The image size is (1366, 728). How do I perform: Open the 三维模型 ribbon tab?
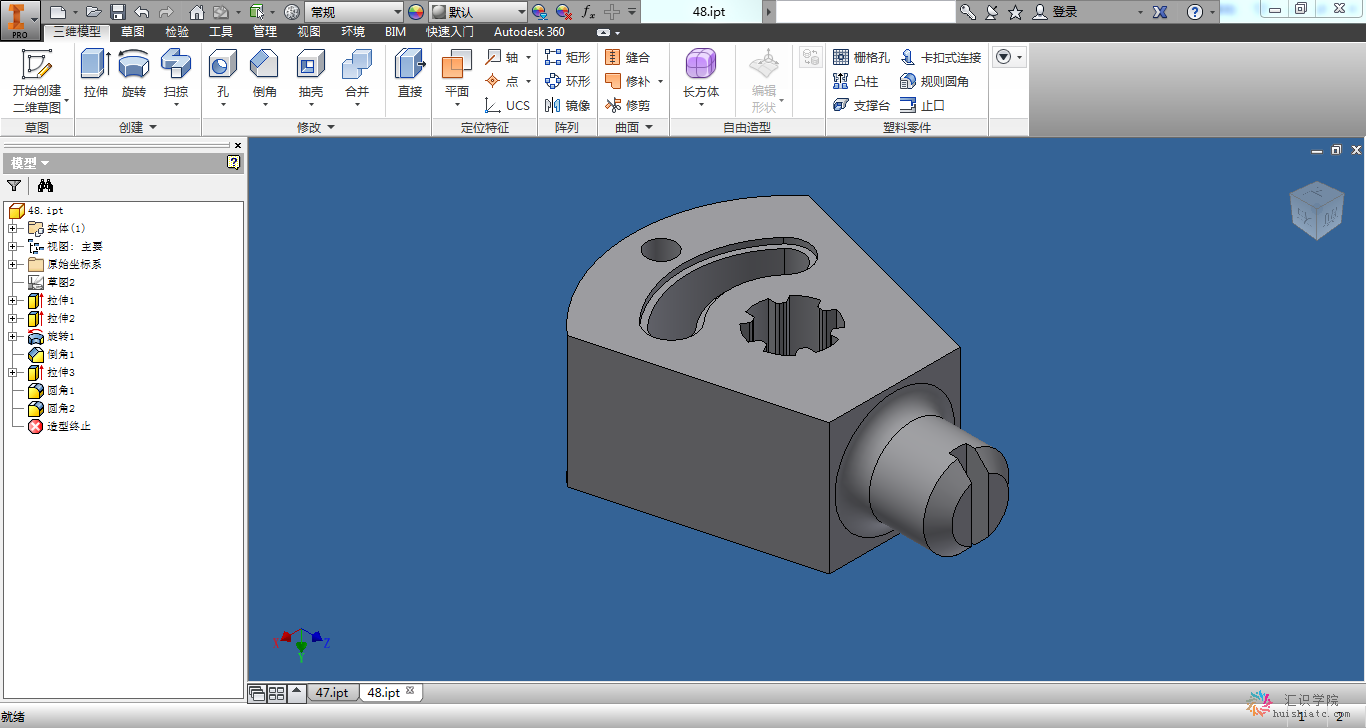tap(77, 32)
